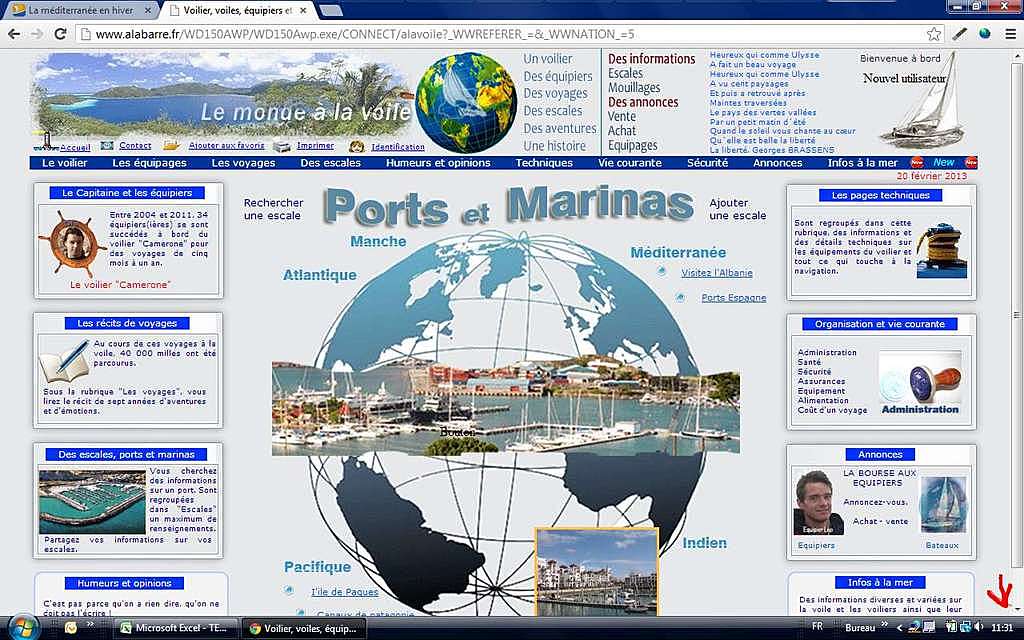Click the Identification link

(x=398, y=147)
